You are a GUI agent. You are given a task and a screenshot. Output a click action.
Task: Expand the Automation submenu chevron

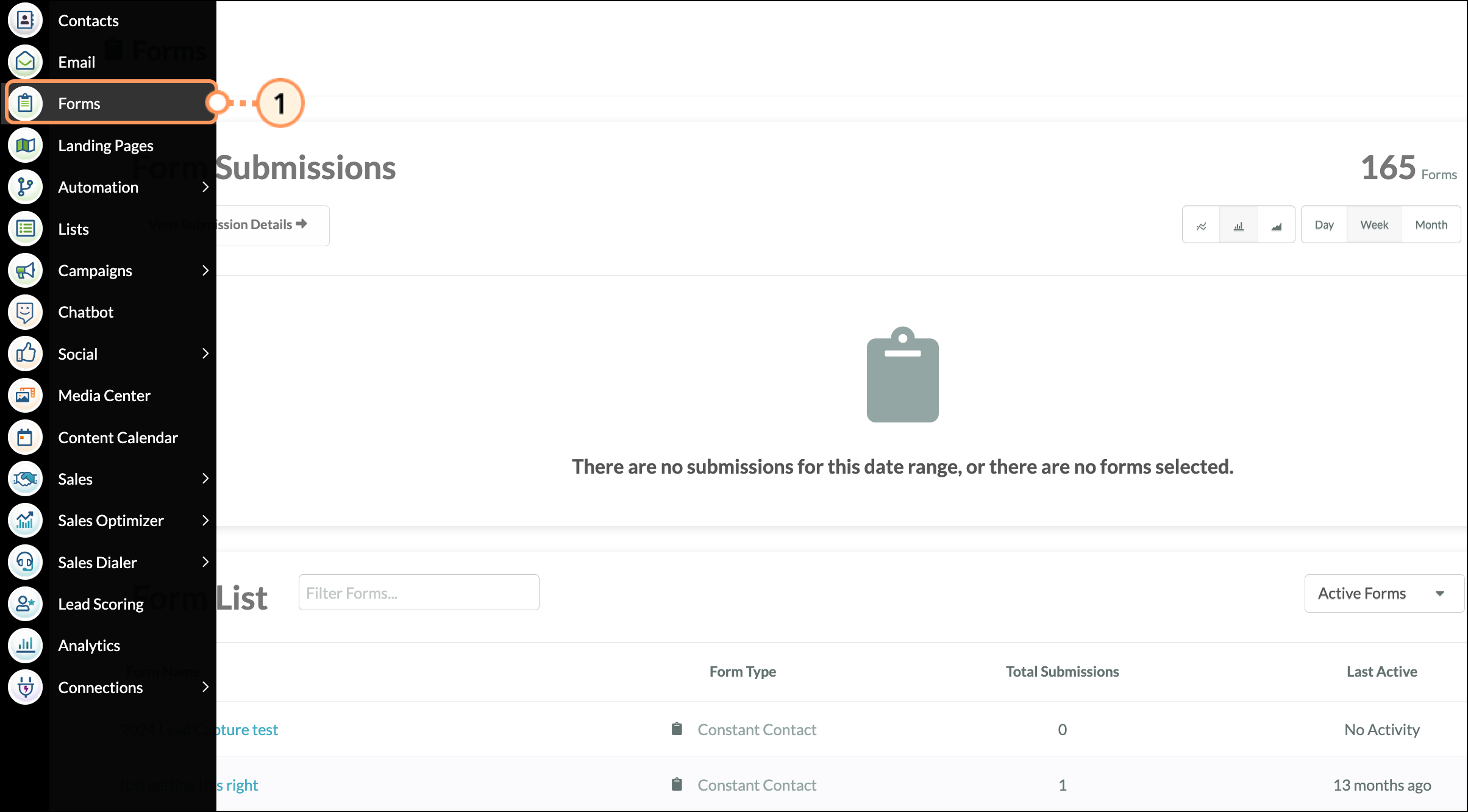(205, 187)
